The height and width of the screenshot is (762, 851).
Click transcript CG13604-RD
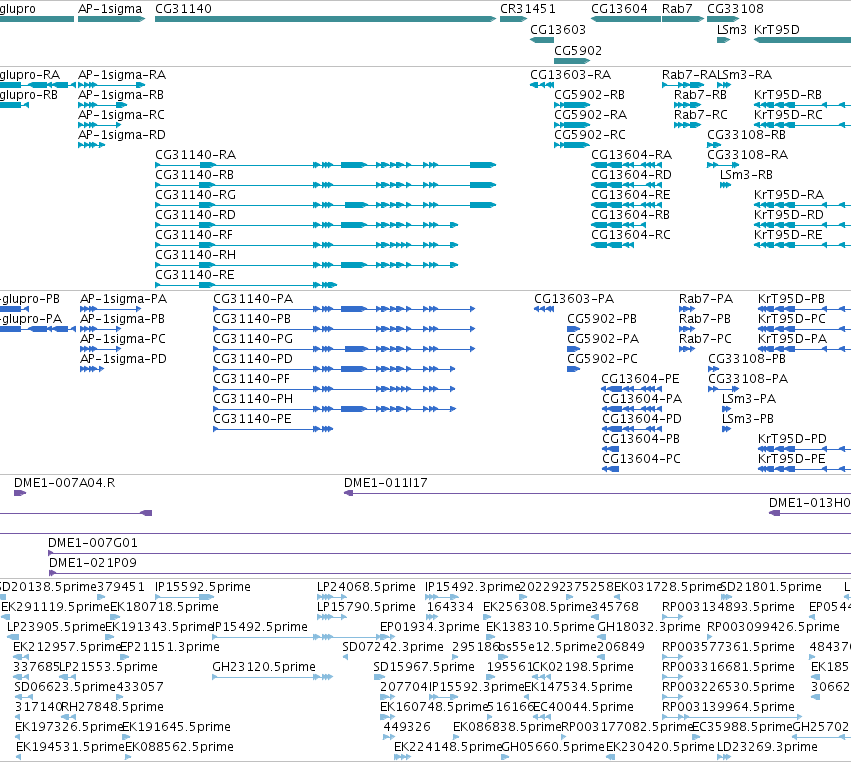(x=626, y=185)
